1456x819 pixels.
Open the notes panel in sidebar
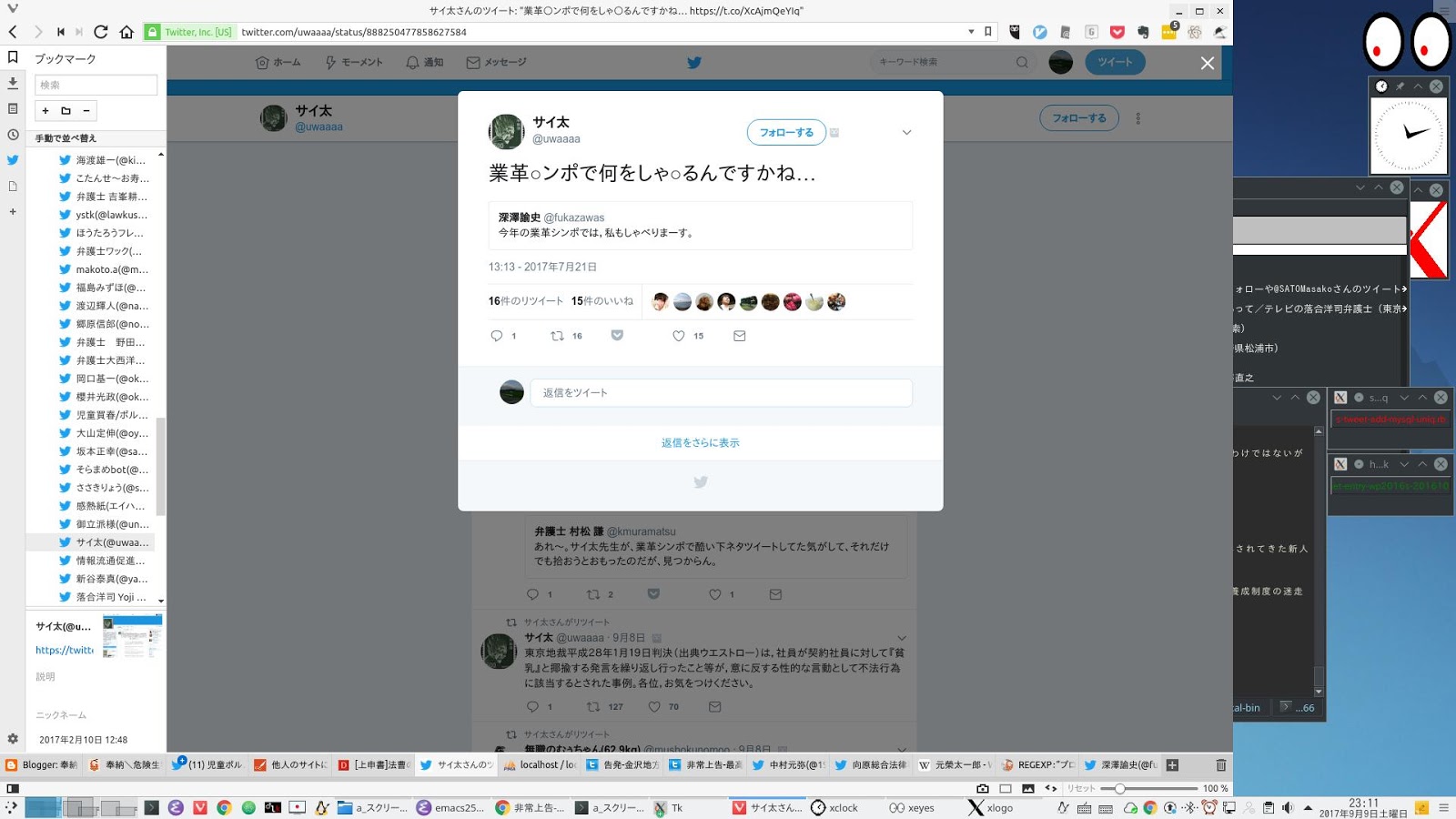pos(13,108)
